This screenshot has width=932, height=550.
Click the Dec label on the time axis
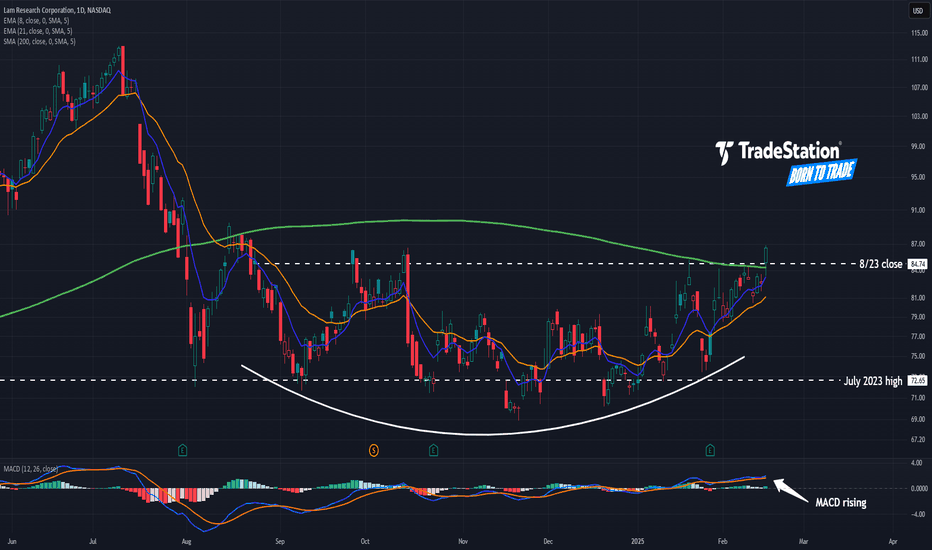pos(548,542)
